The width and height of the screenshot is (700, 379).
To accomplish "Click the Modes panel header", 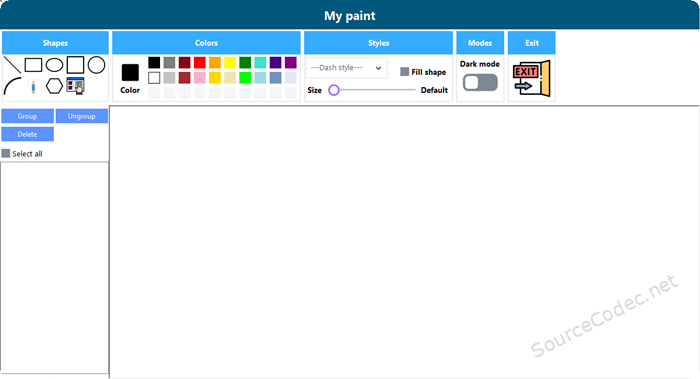I will [480, 43].
